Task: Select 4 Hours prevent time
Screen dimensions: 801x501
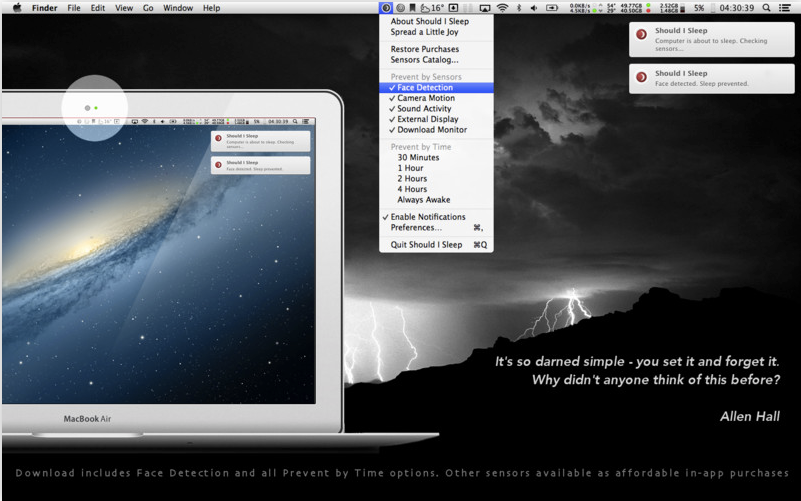Action: pyautogui.click(x=436, y=189)
